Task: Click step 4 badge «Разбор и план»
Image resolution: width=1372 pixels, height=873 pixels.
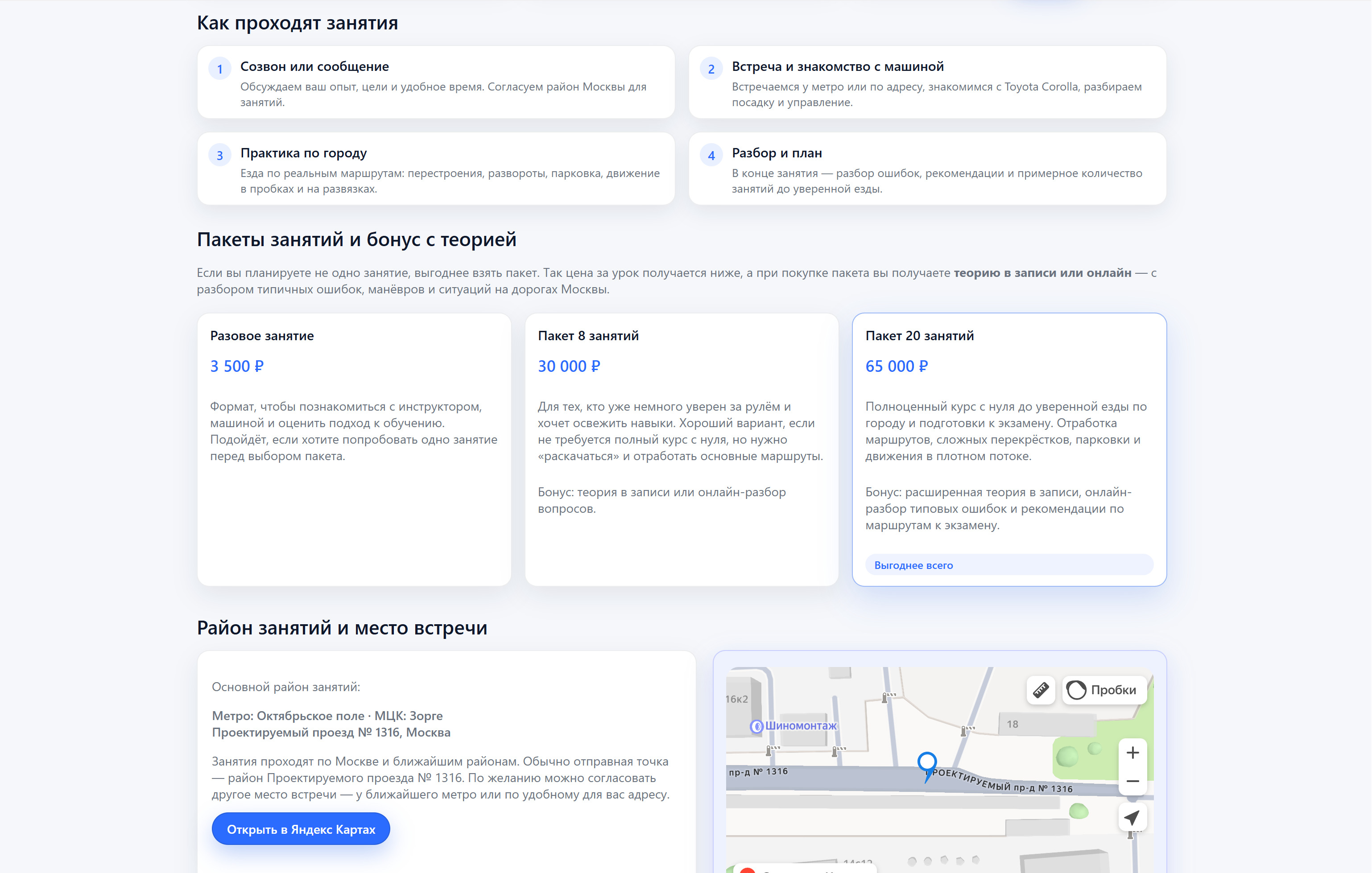Action: [x=711, y=155]
